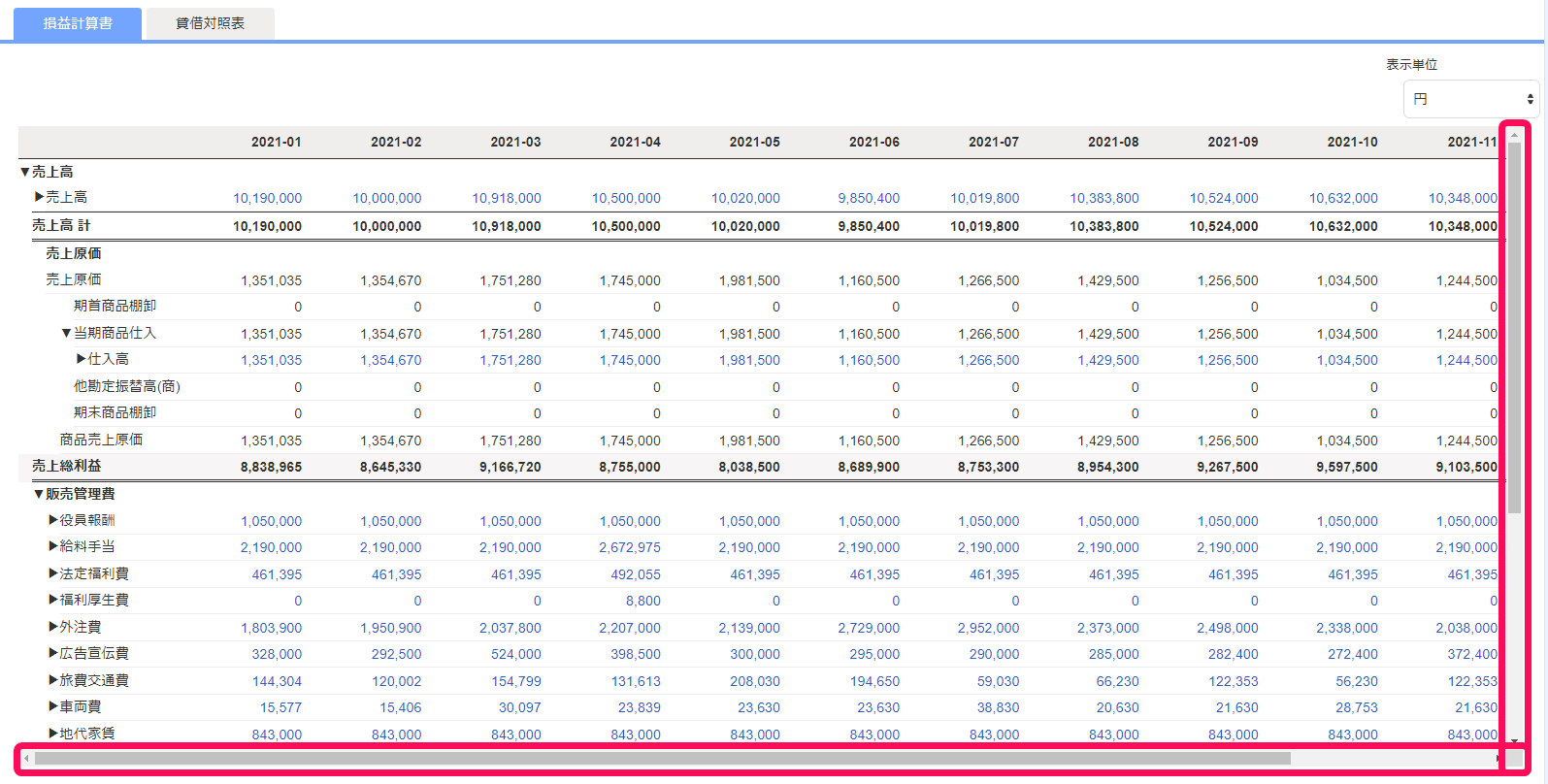1548x784 pixels.
Task: Click the horizontal scrollbar left arrow
Action: 26,758
